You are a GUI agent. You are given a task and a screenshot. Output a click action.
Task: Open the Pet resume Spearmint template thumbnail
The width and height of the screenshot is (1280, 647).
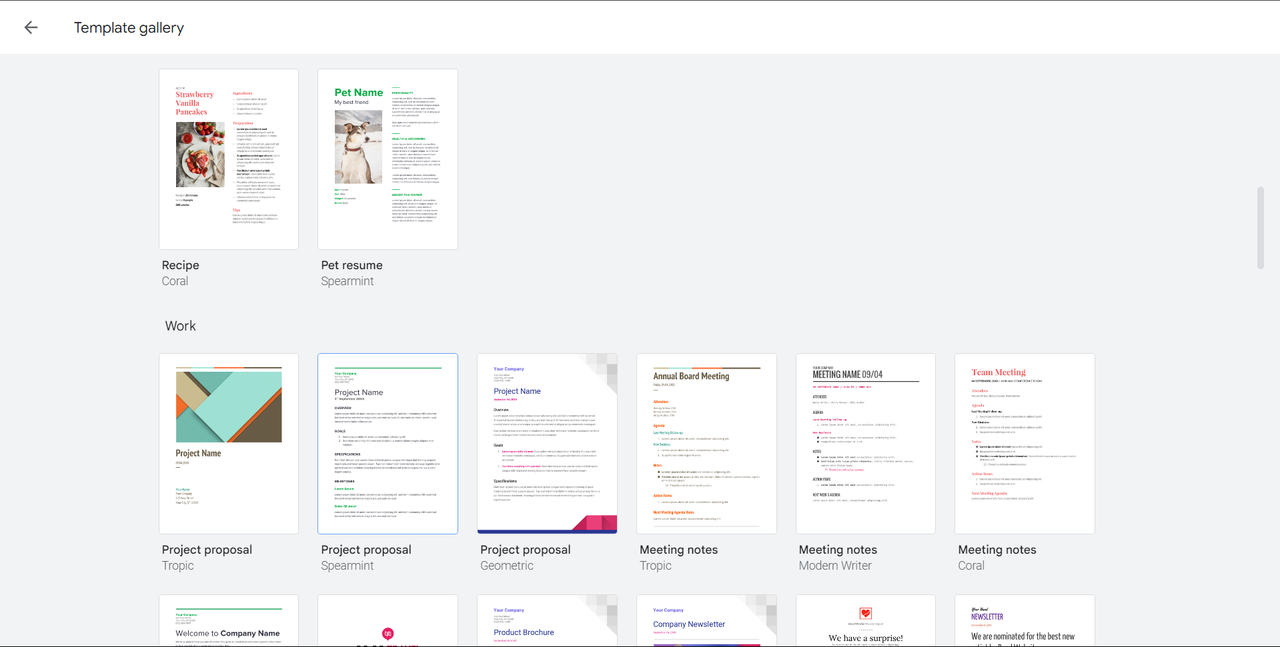tap(388, 159)
